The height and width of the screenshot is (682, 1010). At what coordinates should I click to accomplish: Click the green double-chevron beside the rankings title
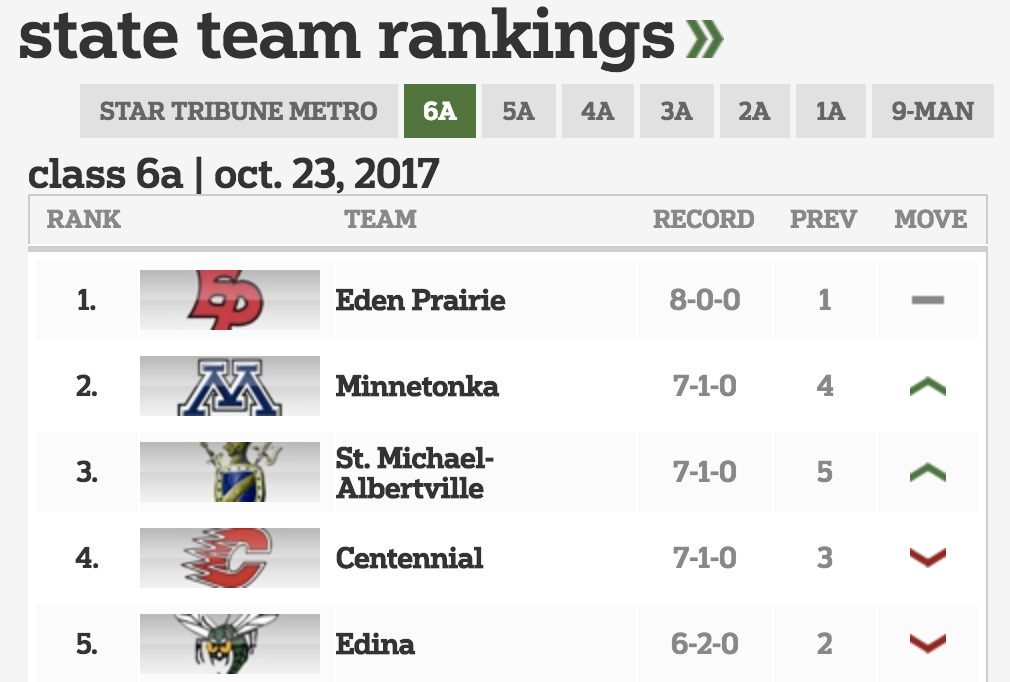705,37
